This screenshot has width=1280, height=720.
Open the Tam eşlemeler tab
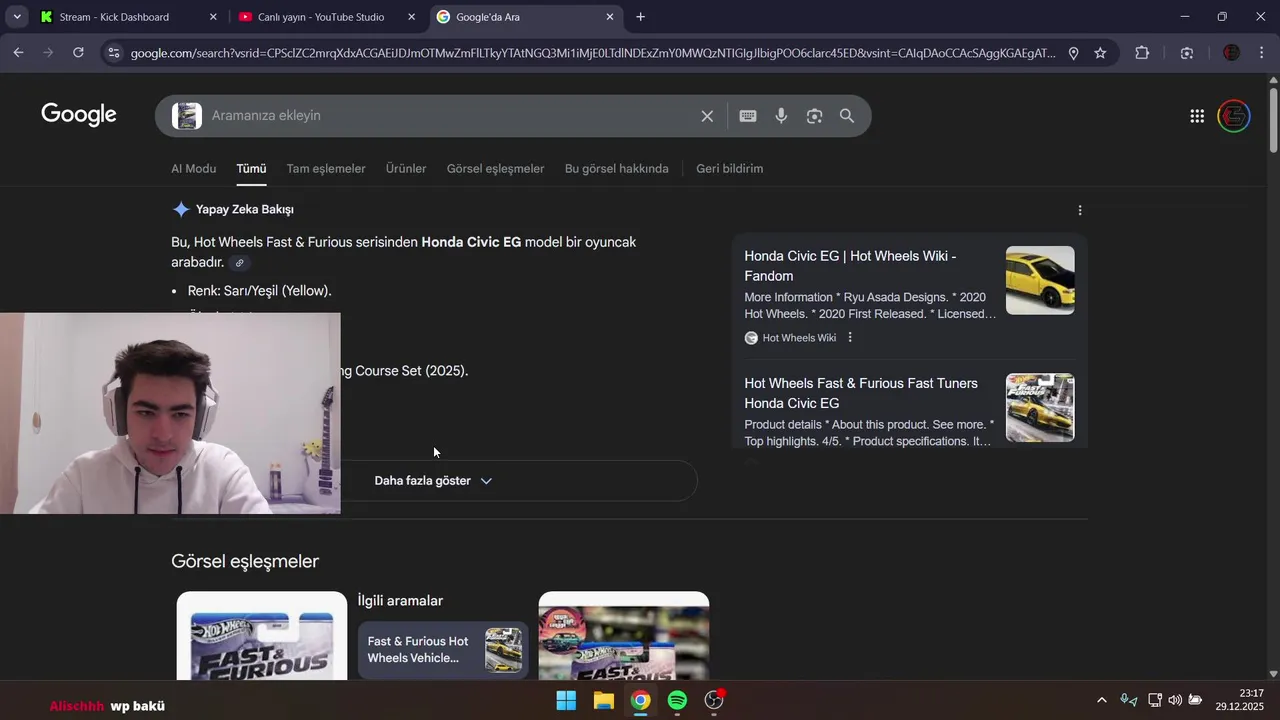pyautogui.click(x=326, y=169)
